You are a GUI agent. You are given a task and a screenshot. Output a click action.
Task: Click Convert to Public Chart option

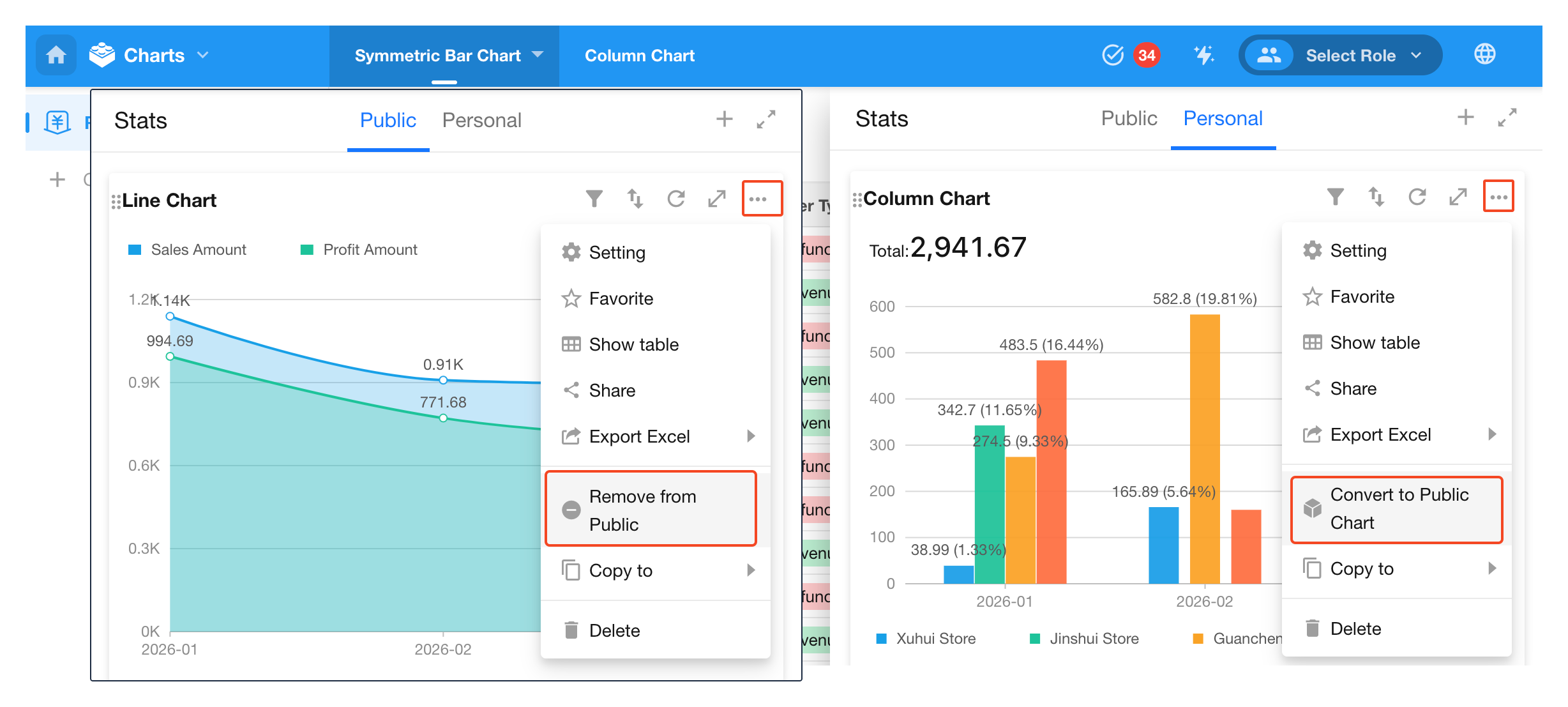1396,508
